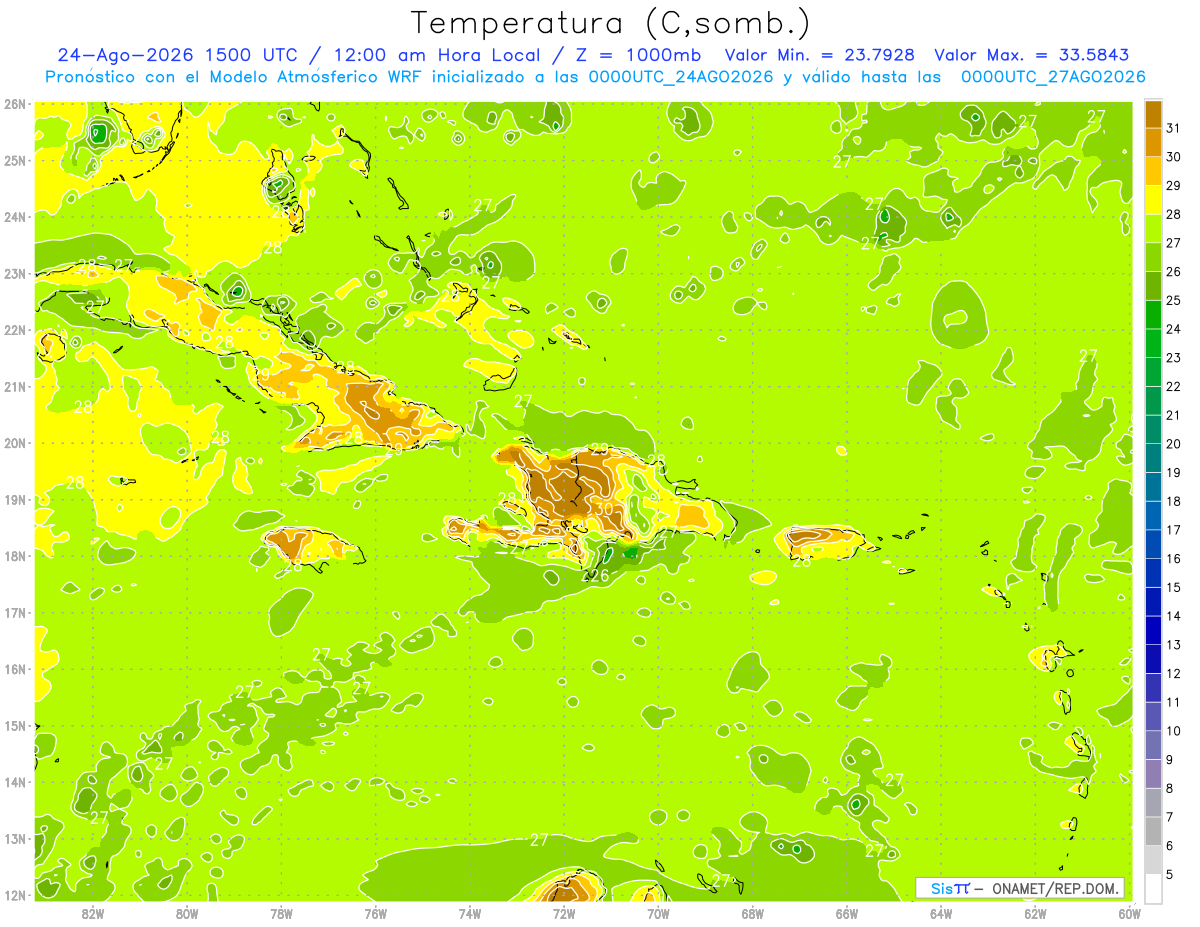Click the 76W longitude label
This screenshot has height=927, width=1200.
(376, 913)
